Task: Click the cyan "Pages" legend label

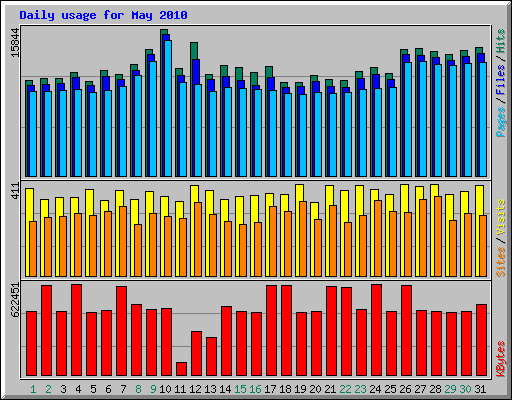Action: click(501, 122)
